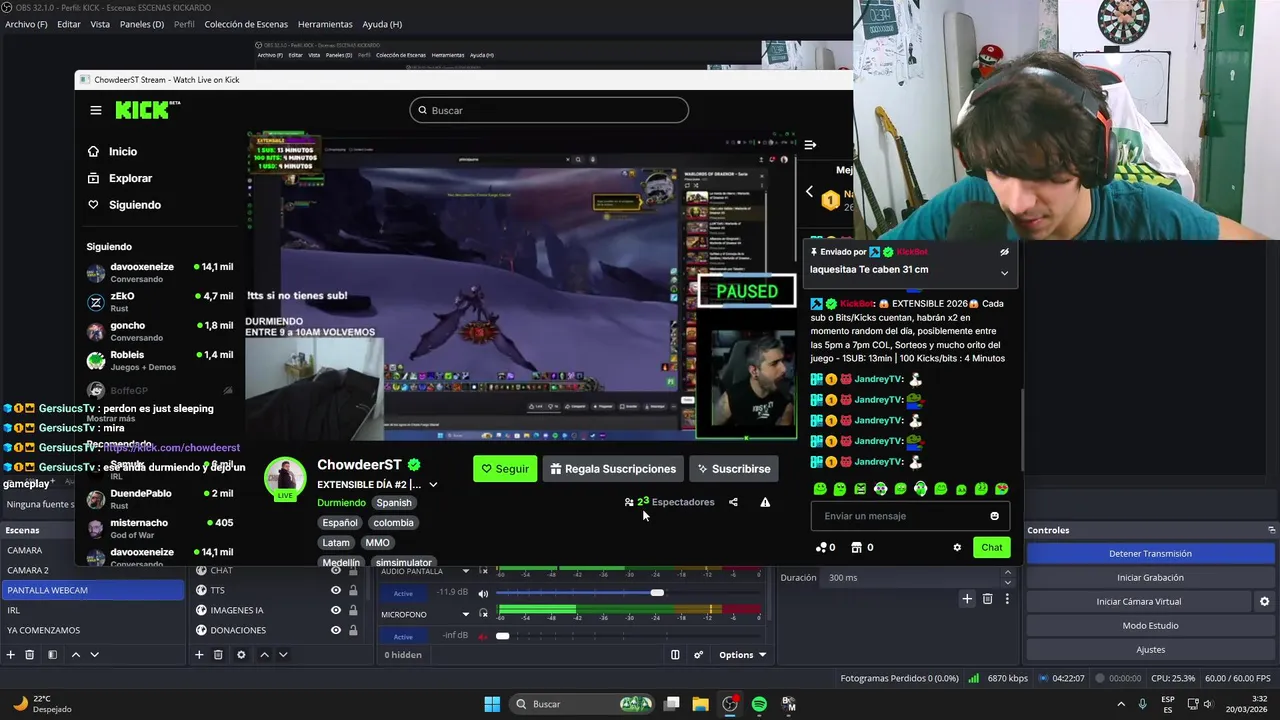Open emoji picker in chat input

[994, 516]
